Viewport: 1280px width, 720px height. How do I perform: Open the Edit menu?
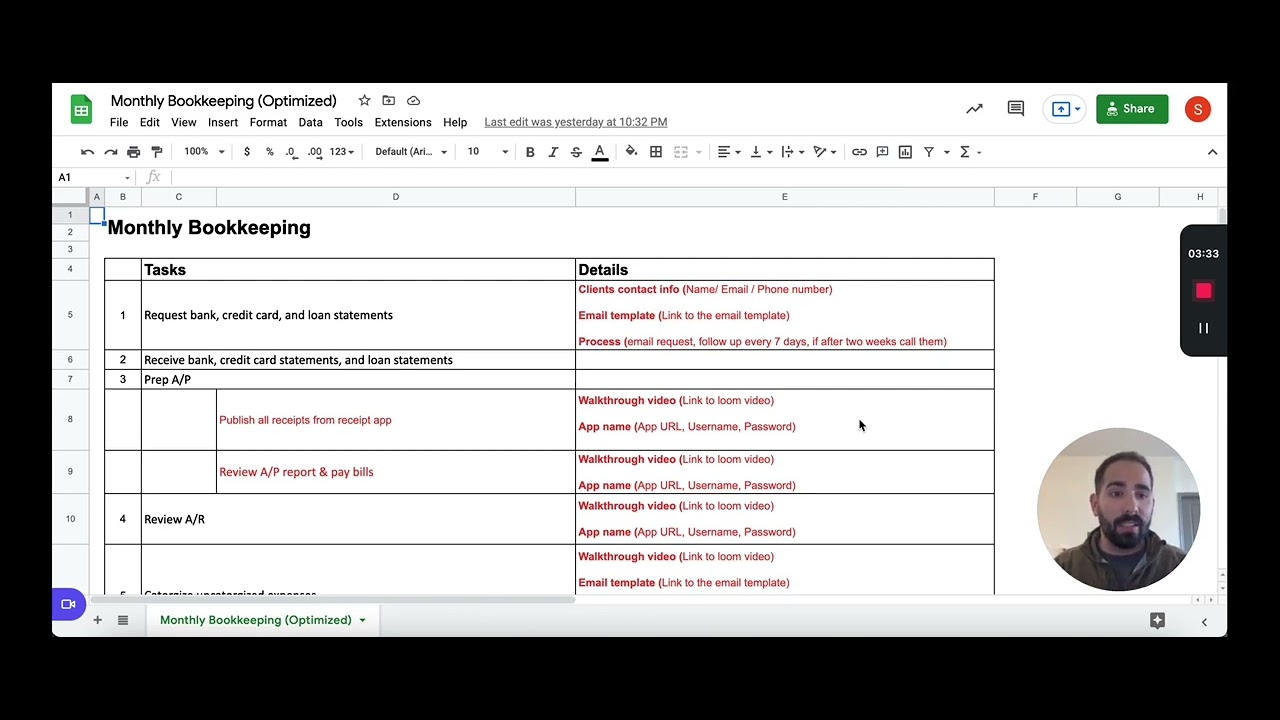click(150, 122)
